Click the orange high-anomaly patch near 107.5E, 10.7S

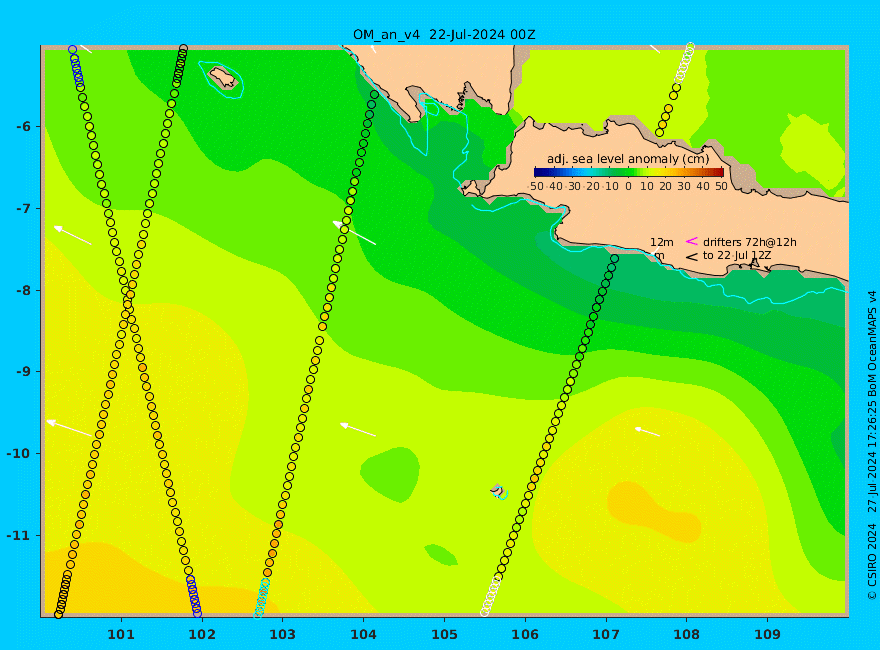[654, 511]
